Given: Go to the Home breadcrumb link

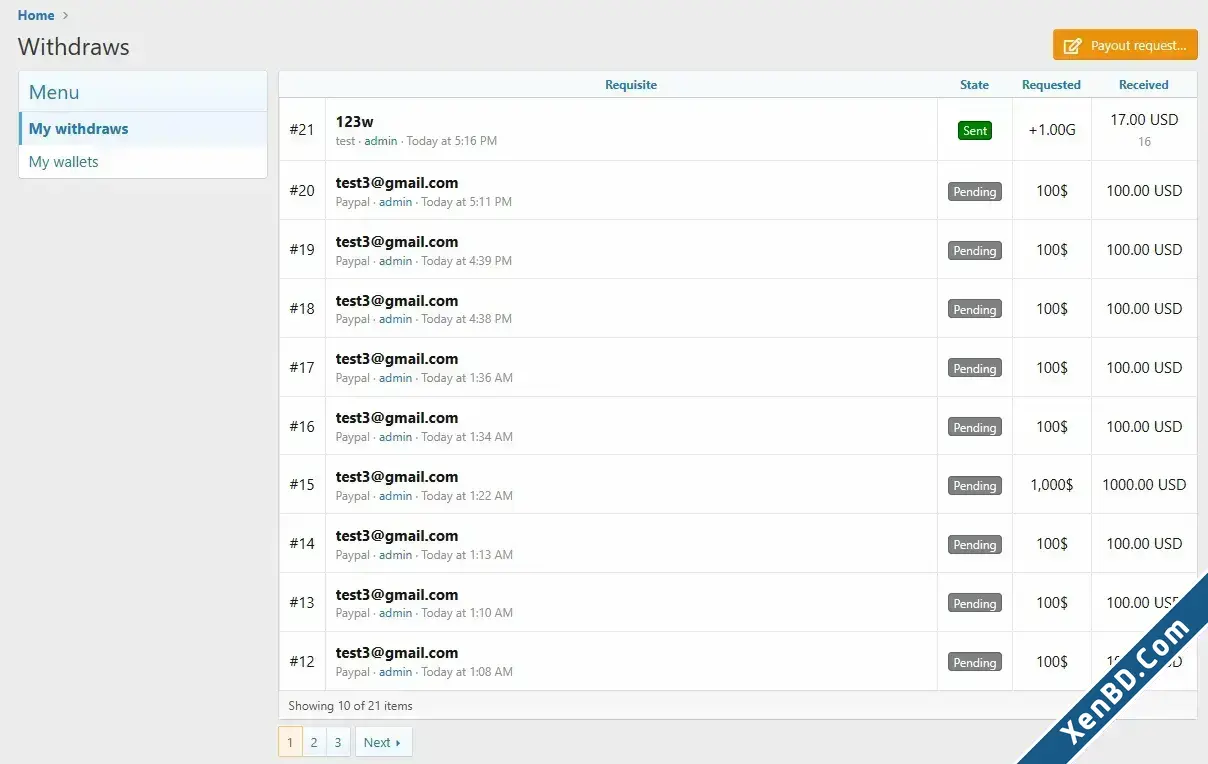Looking at the screenshot, I should (36, 15).
